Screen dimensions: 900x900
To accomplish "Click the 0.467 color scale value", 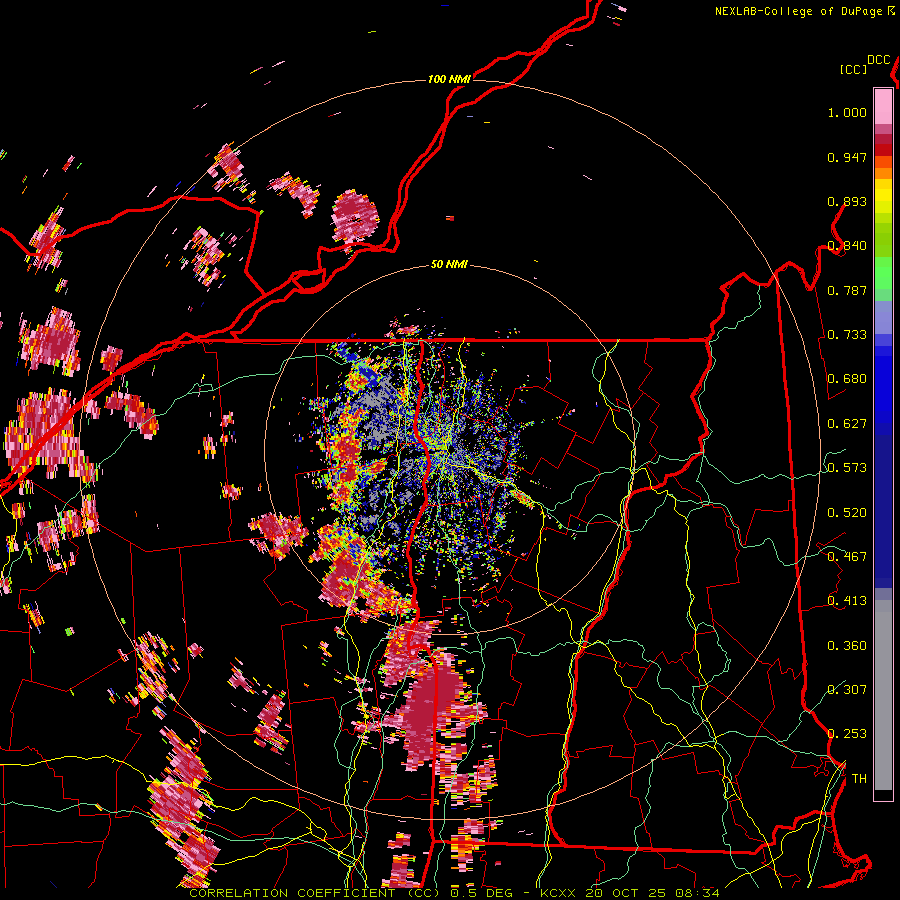I will 847,557.
